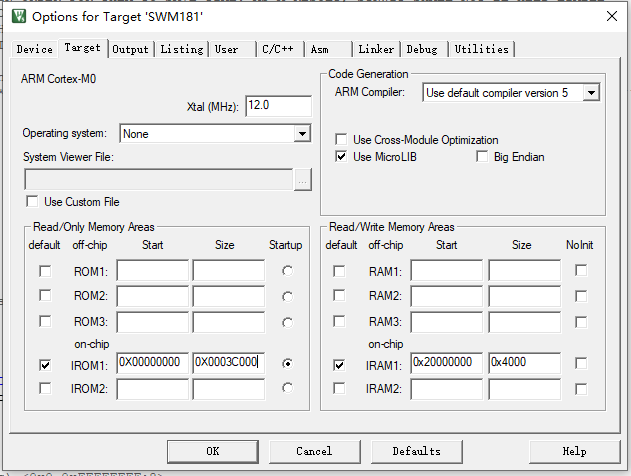
Task: Check the IROM2 default checkbox
Action: (x=45, y=389)
